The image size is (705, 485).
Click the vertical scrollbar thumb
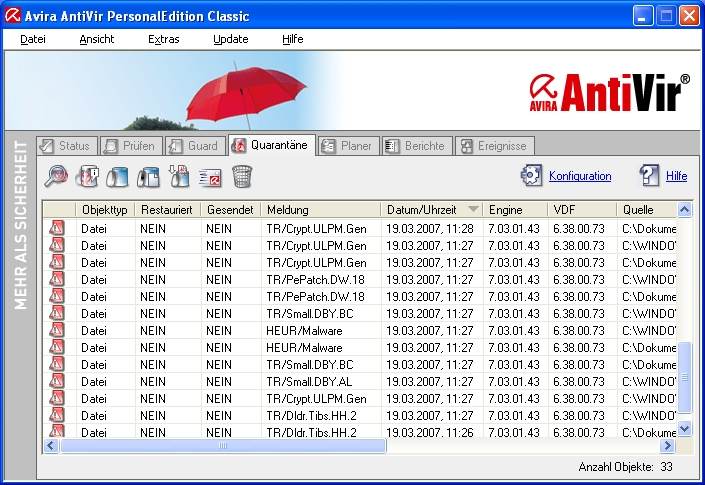(684, 377)
